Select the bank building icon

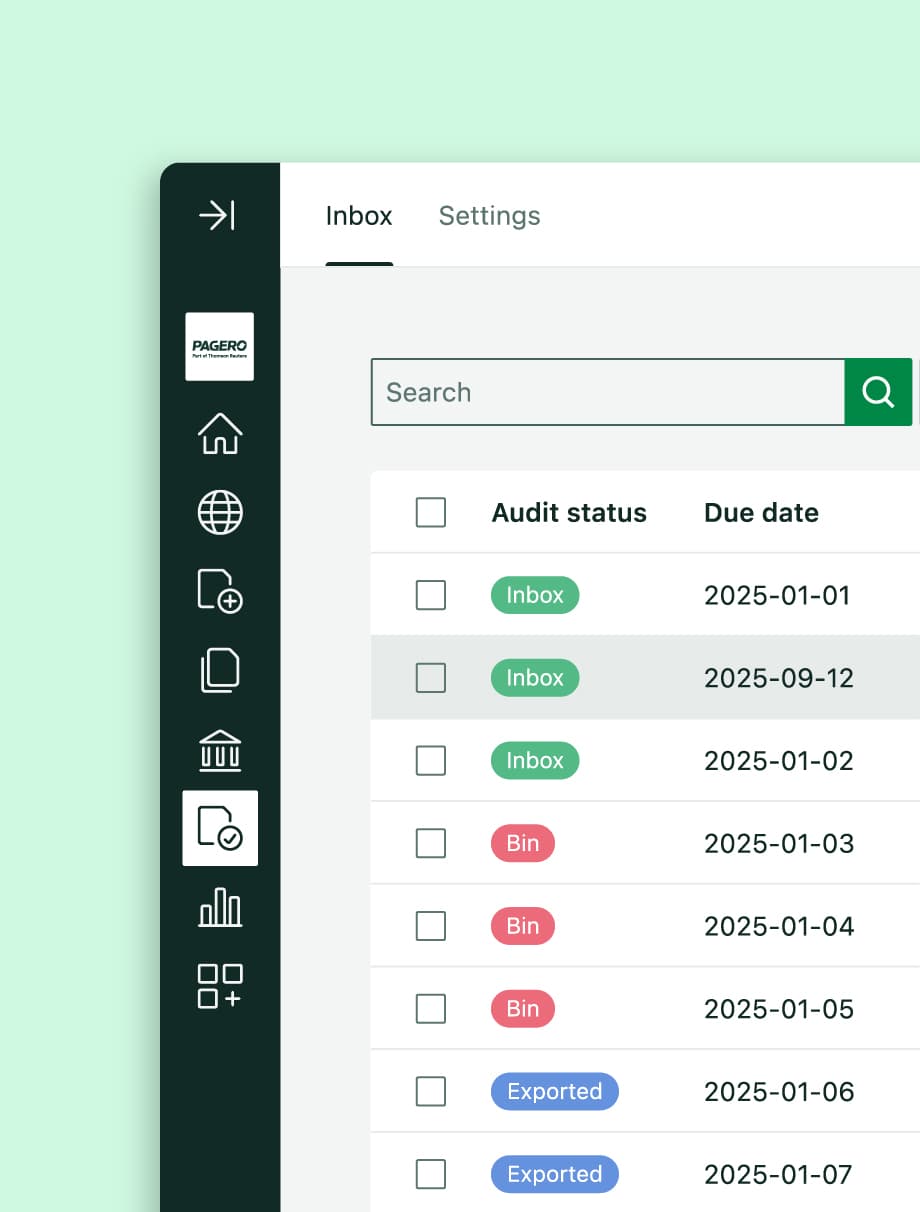pyautogui.click(x=220, y=750)
